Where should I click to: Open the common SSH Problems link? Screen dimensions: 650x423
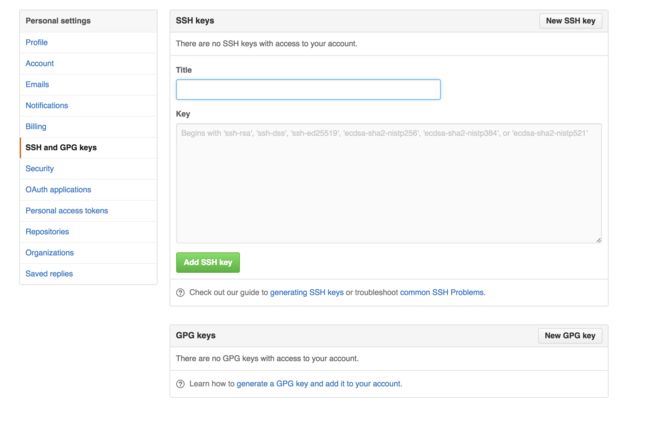442,292
